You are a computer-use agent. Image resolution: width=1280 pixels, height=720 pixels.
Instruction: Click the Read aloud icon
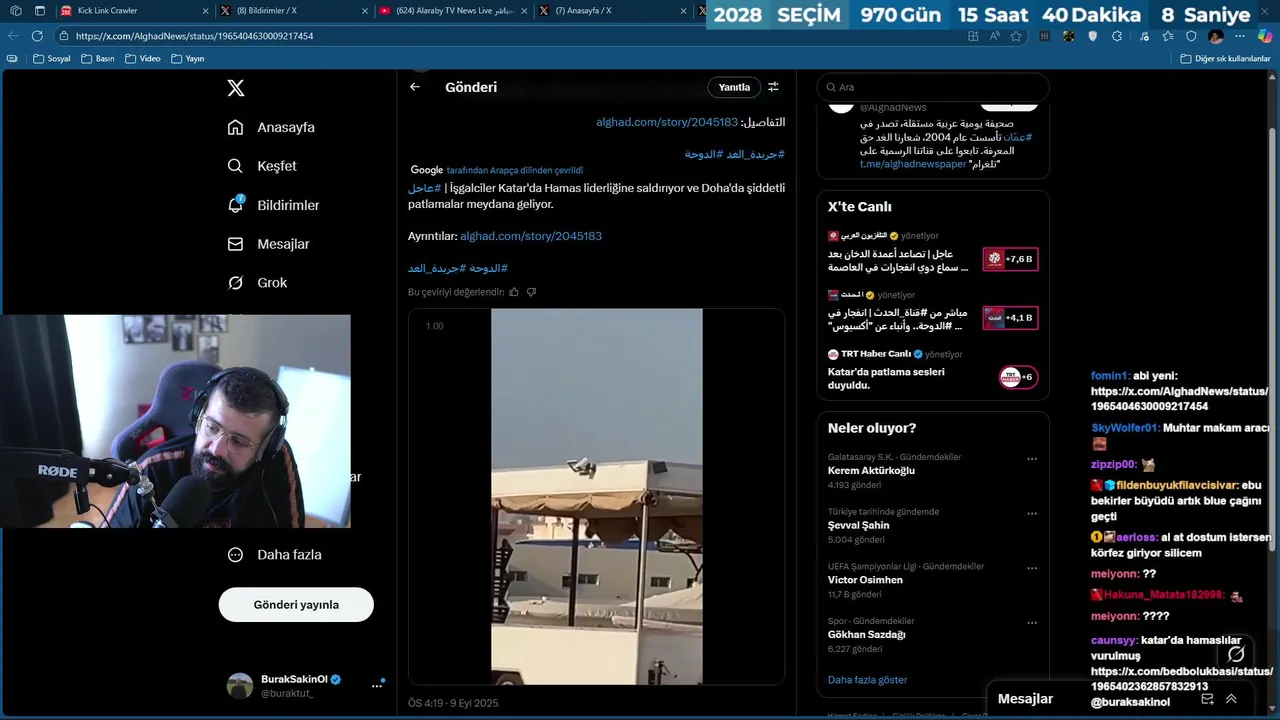994,35
